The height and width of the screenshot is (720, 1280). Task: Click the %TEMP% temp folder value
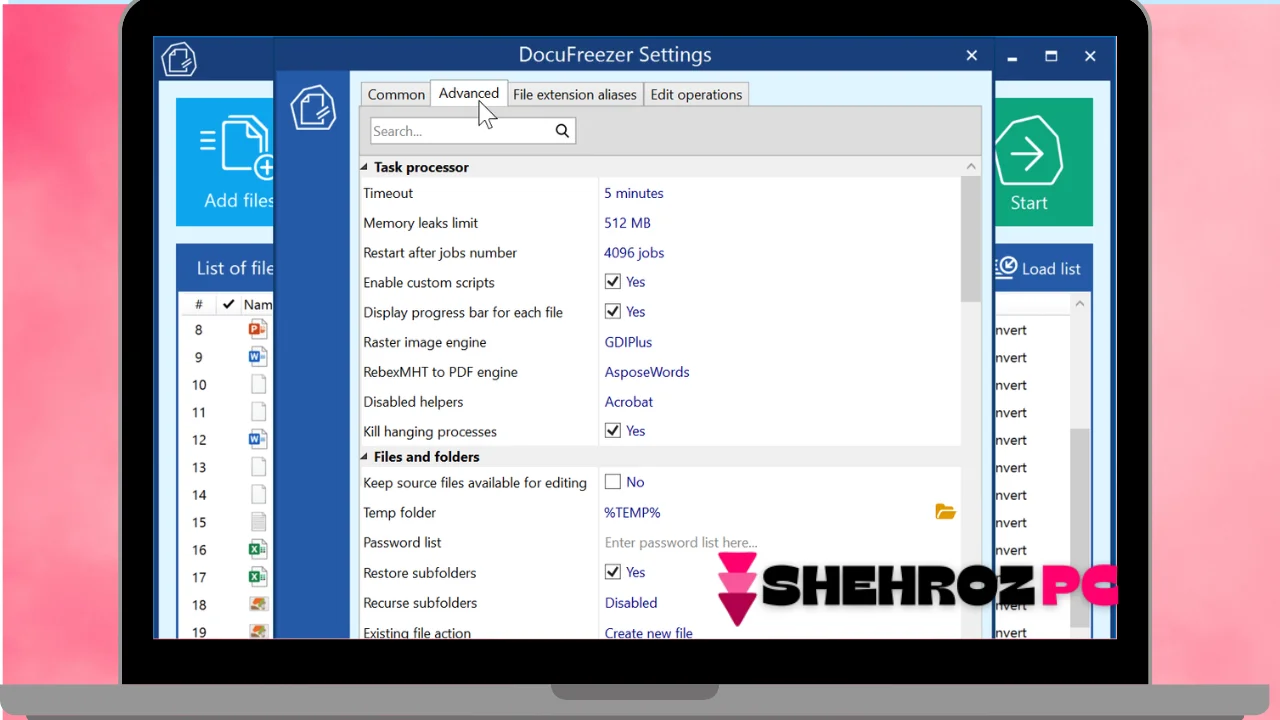tap(632, 512)
